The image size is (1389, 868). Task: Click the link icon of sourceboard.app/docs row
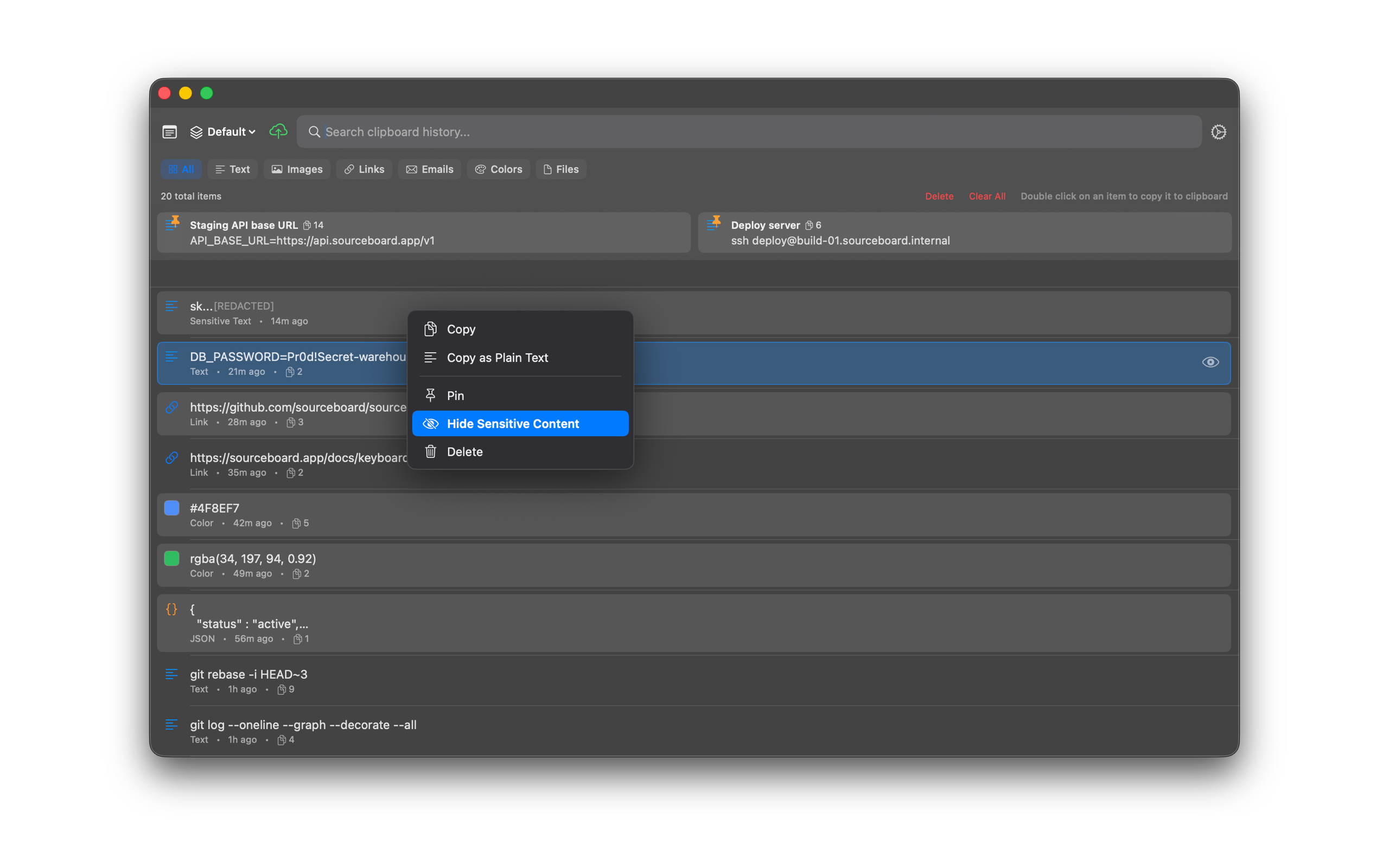171,457
